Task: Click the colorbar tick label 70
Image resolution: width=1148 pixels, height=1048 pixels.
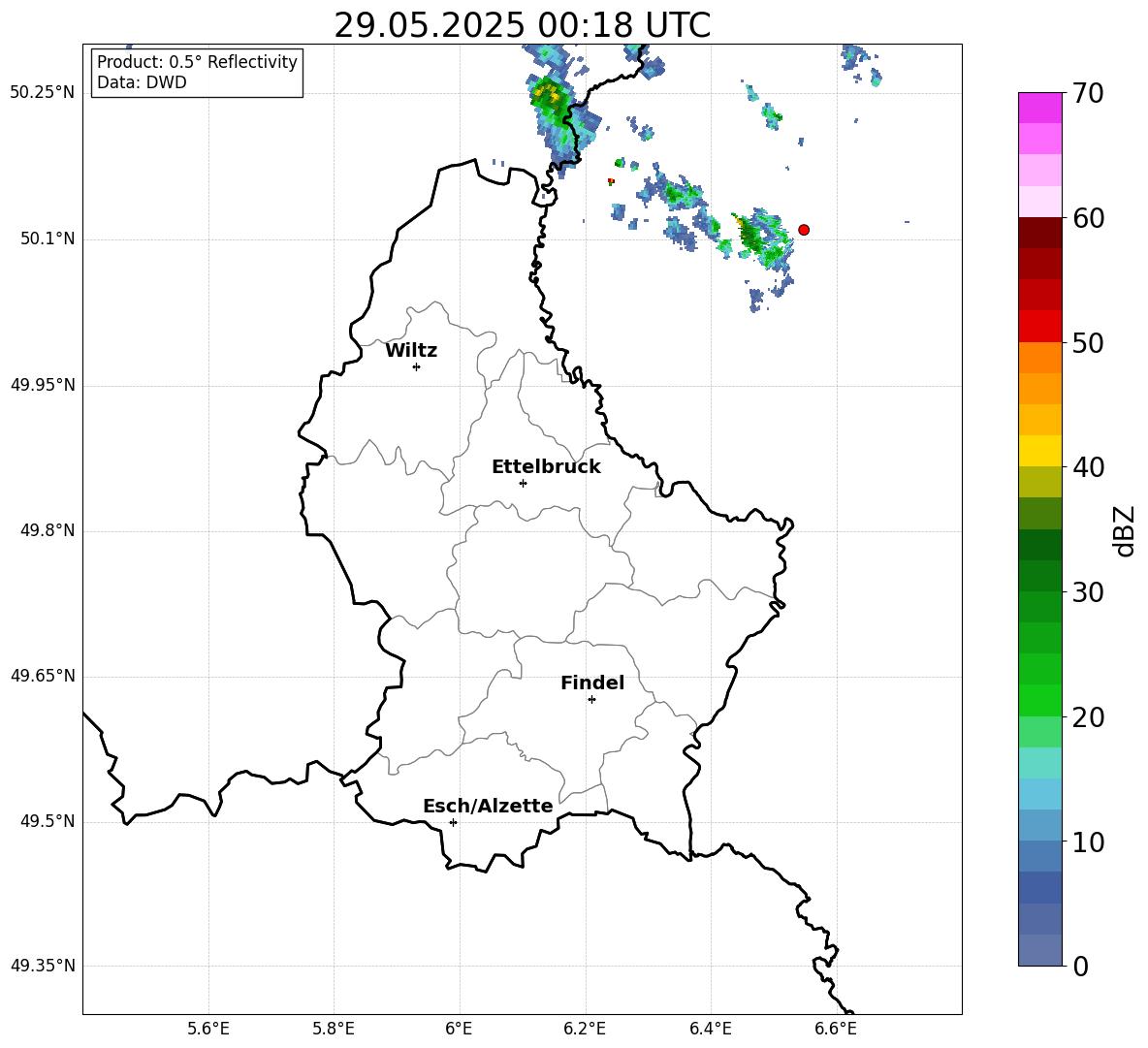Action: 1088,93
